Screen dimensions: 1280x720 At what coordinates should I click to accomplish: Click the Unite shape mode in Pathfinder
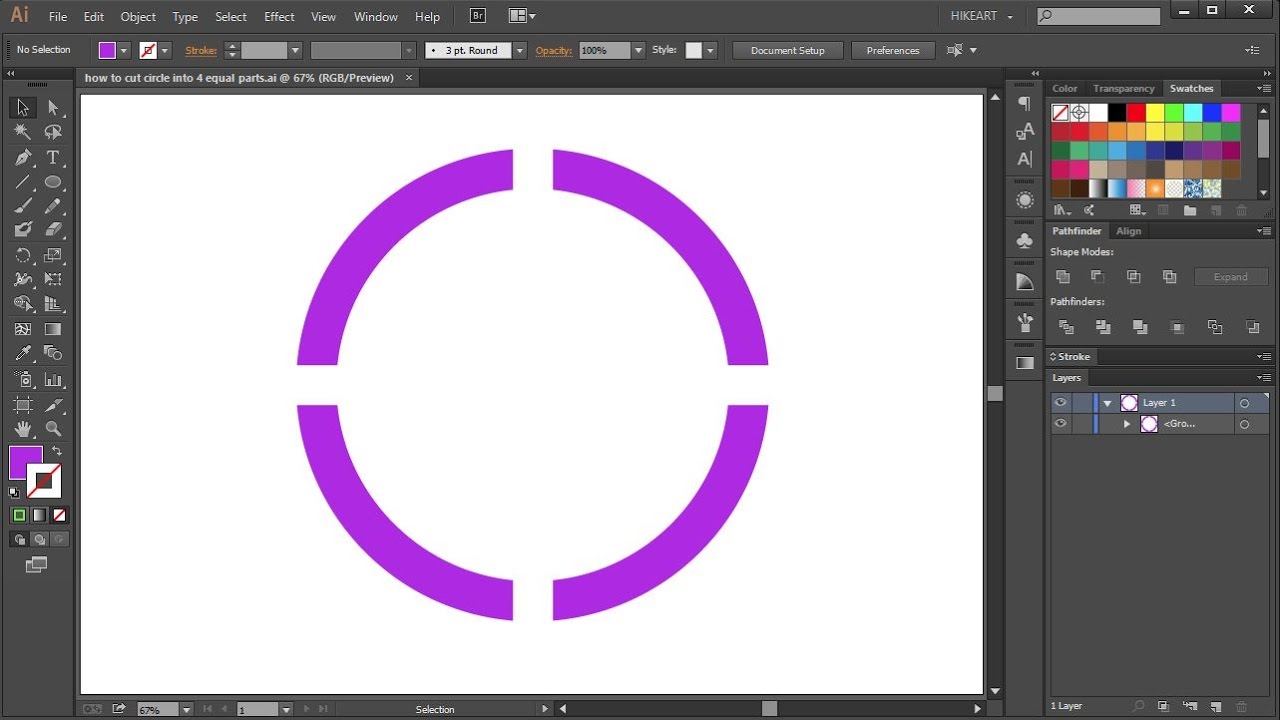(x=1063, y=277)
